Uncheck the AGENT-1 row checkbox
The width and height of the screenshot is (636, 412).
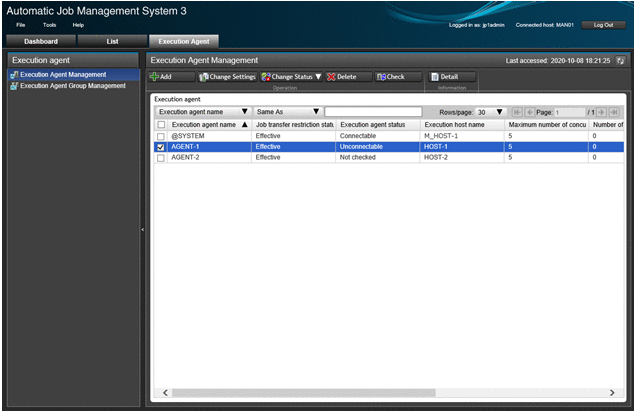click(x=161, y=147)
